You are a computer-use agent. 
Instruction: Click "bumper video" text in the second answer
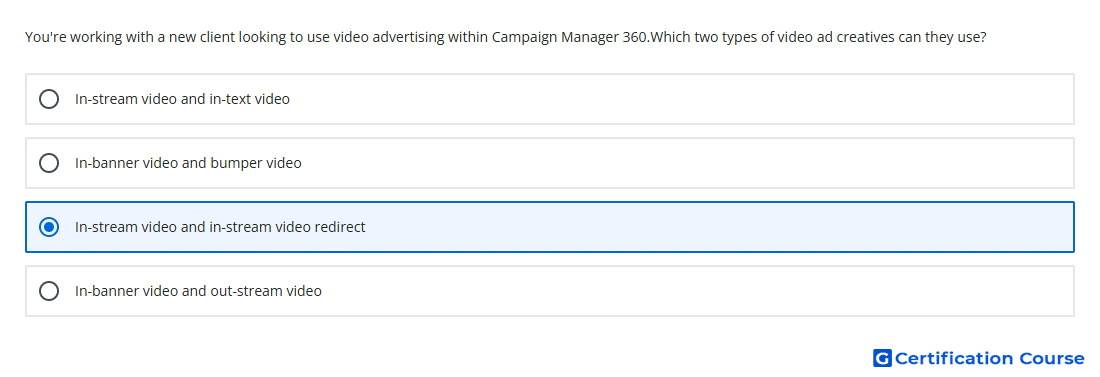pos(259,163)
